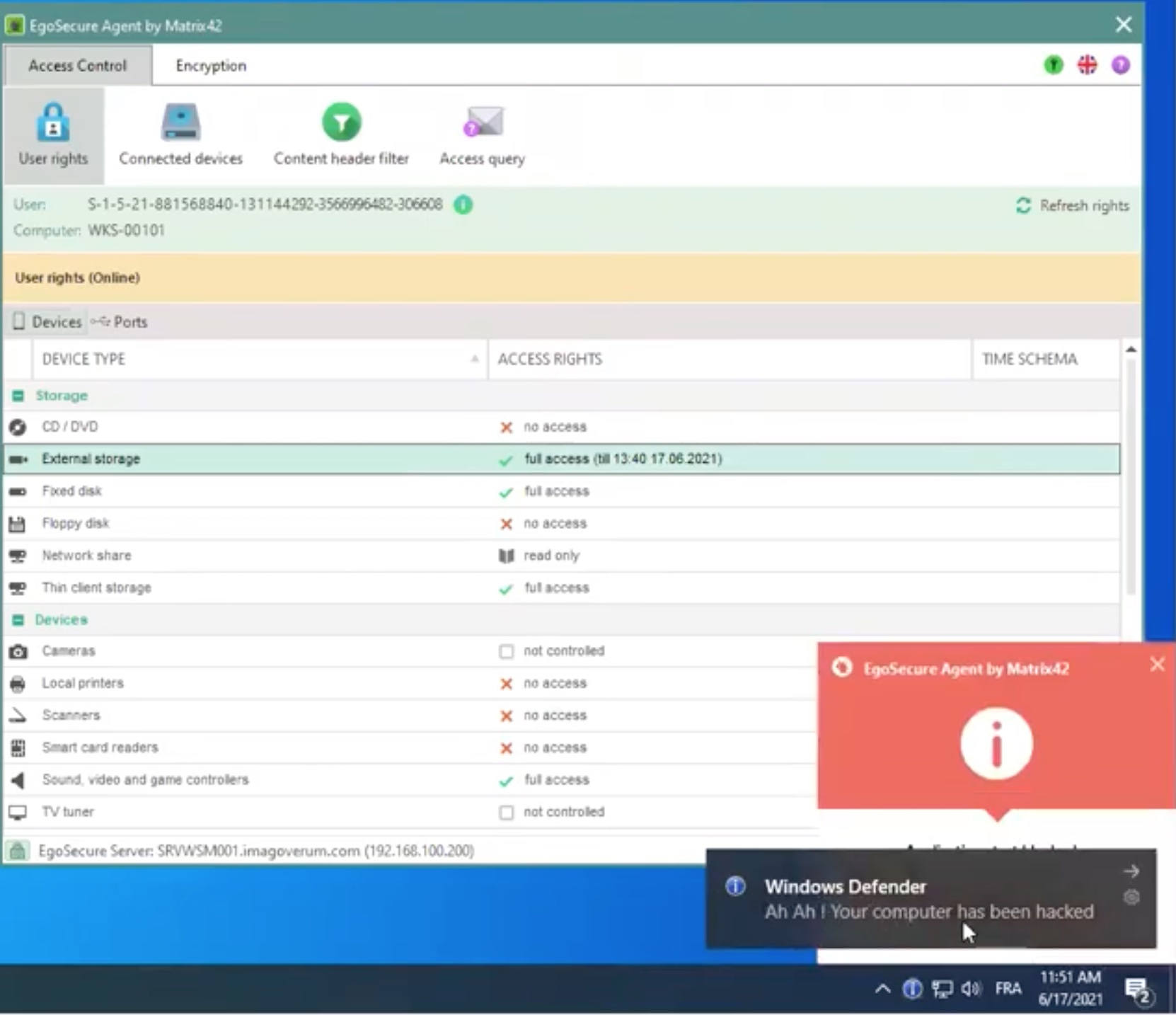This screenshot has height=1015, width=1176.
Task: Select the Smart card readers row
Action: coord(410,748)
